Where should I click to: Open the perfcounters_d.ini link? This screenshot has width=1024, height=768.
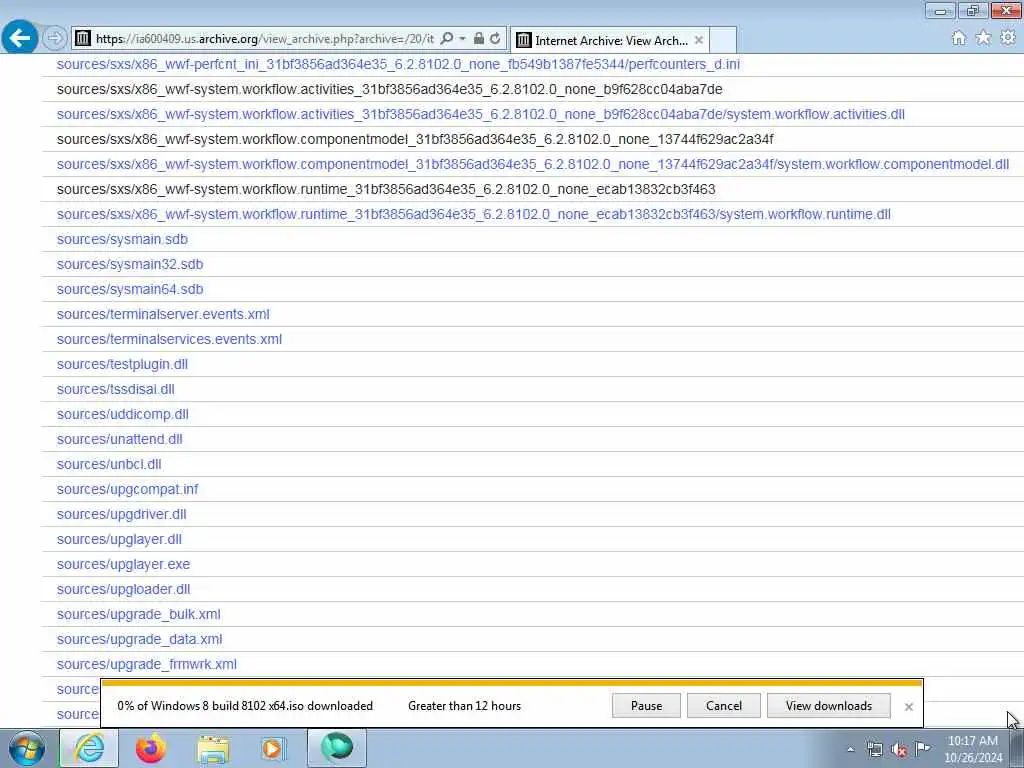398,64
